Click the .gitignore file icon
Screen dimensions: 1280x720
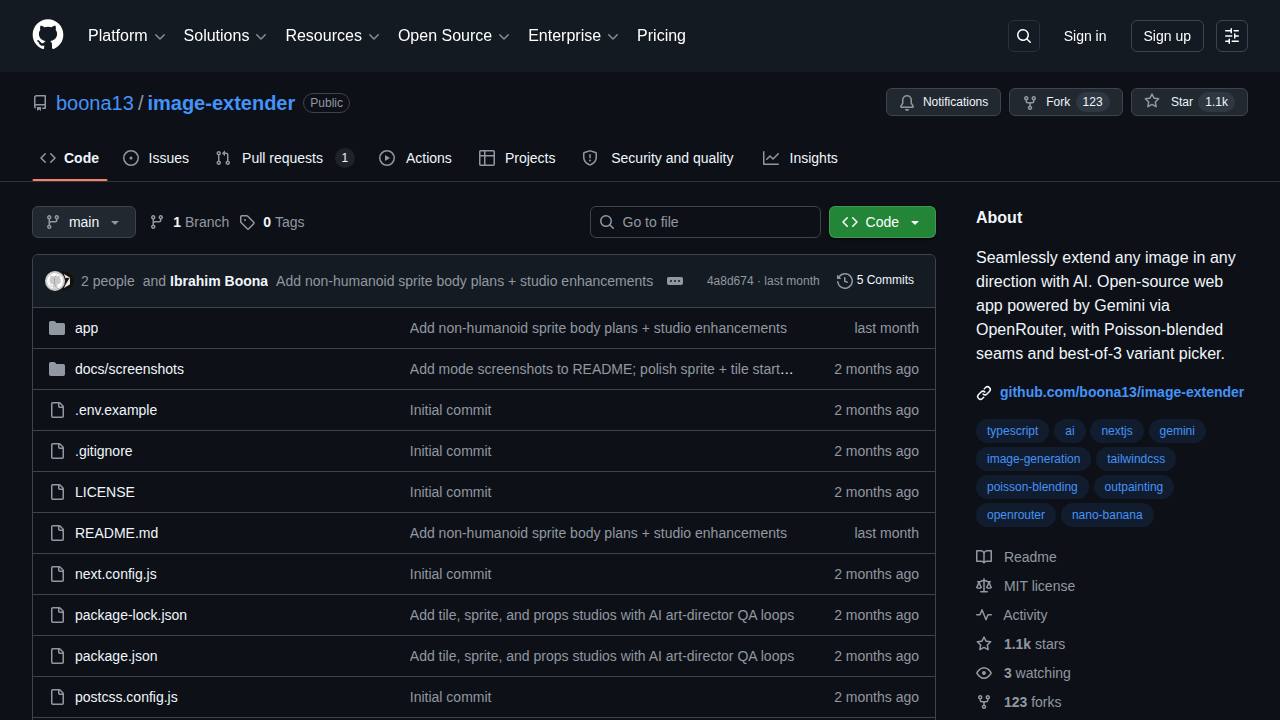[57, 451]
